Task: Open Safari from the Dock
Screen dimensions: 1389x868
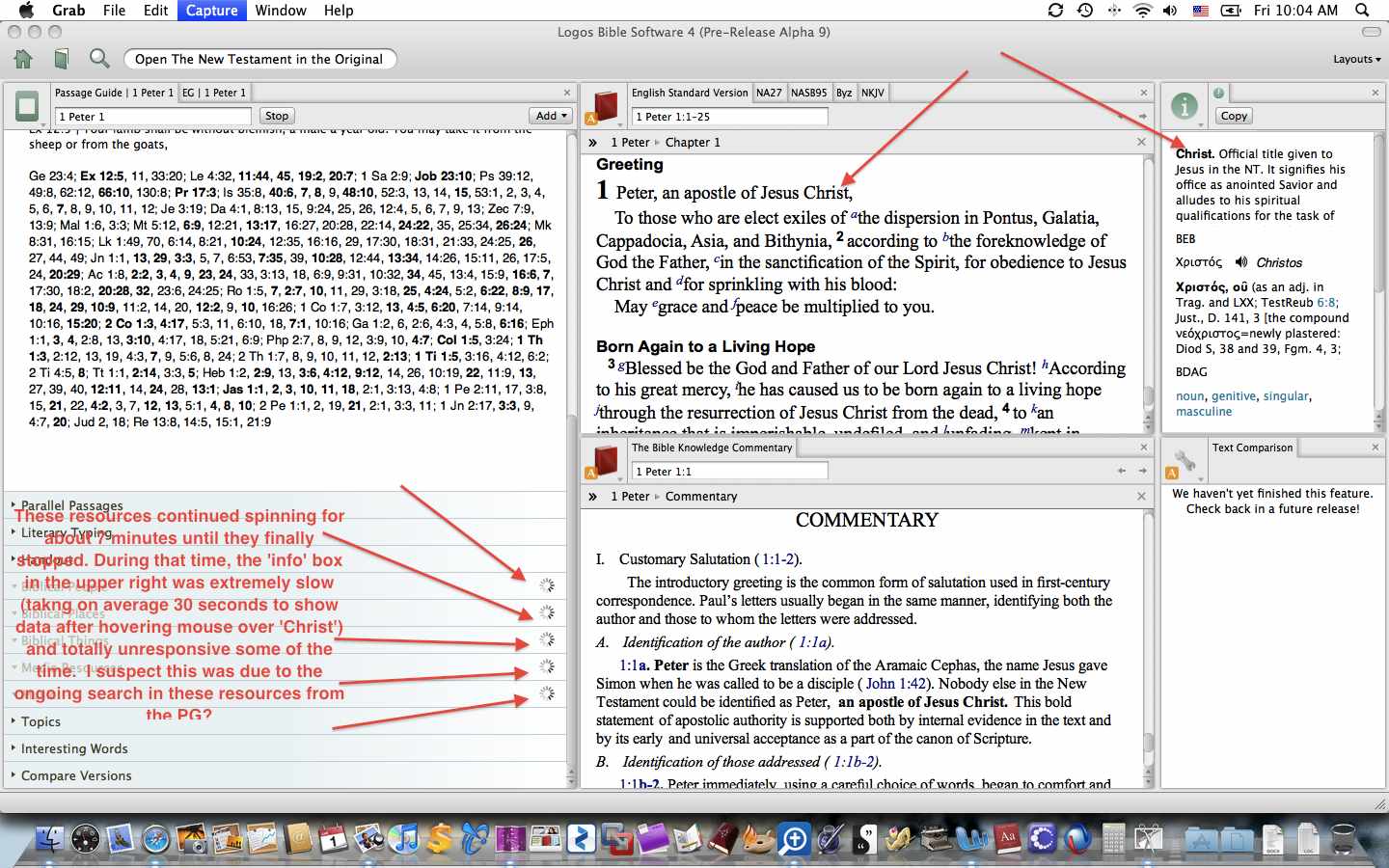Action: (156, 839)
